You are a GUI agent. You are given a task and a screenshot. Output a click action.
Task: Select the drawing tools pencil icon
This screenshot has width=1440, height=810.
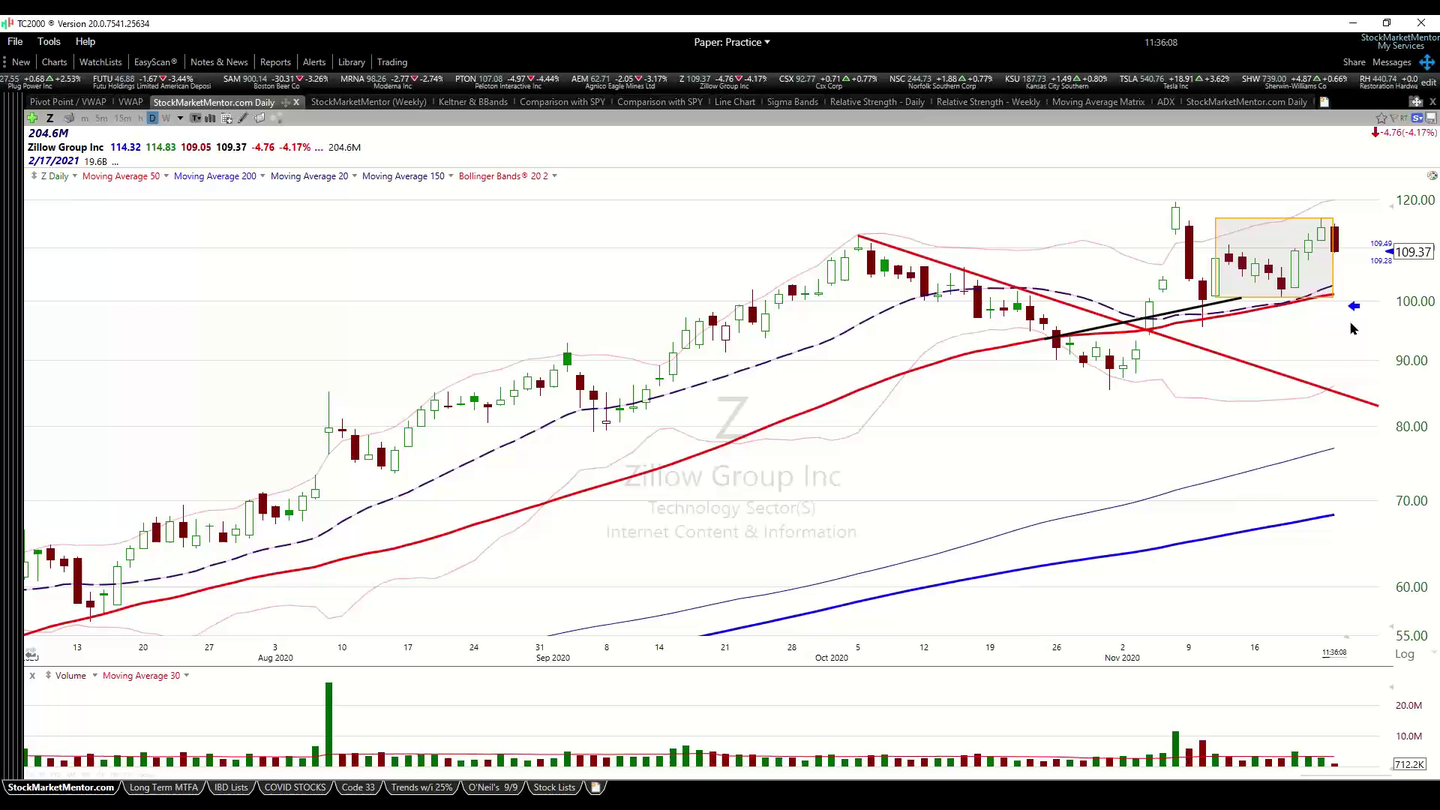coord(243,118)
